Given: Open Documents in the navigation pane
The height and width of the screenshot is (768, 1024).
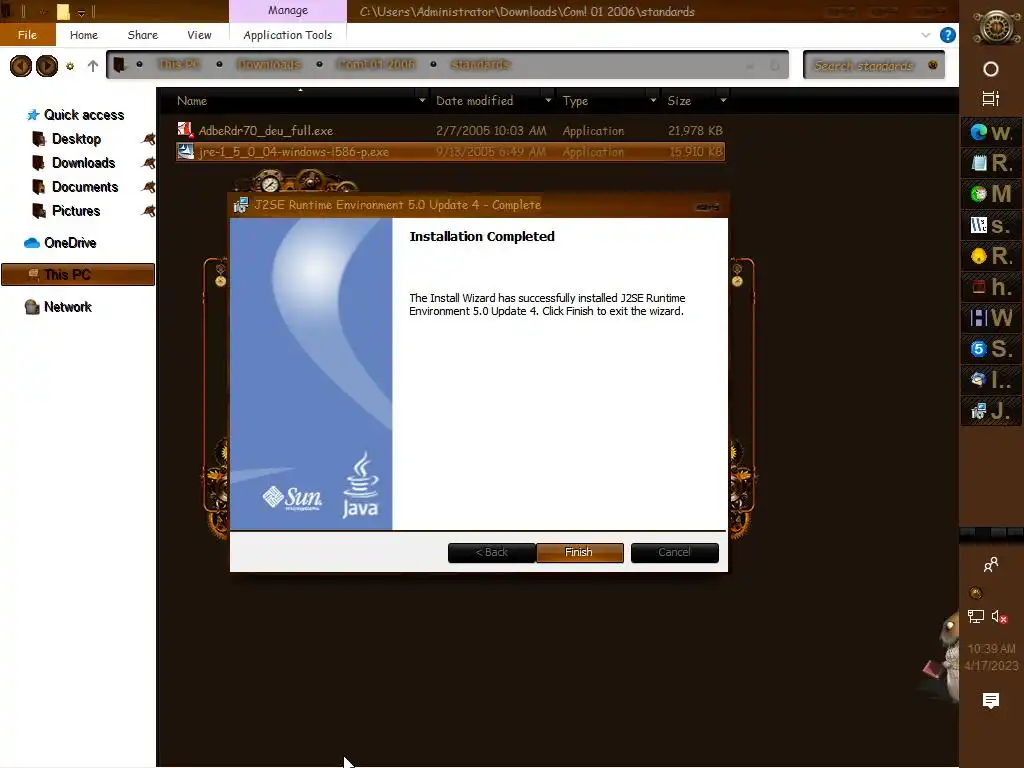Looking at the screenshot, I should pos(85,187).
